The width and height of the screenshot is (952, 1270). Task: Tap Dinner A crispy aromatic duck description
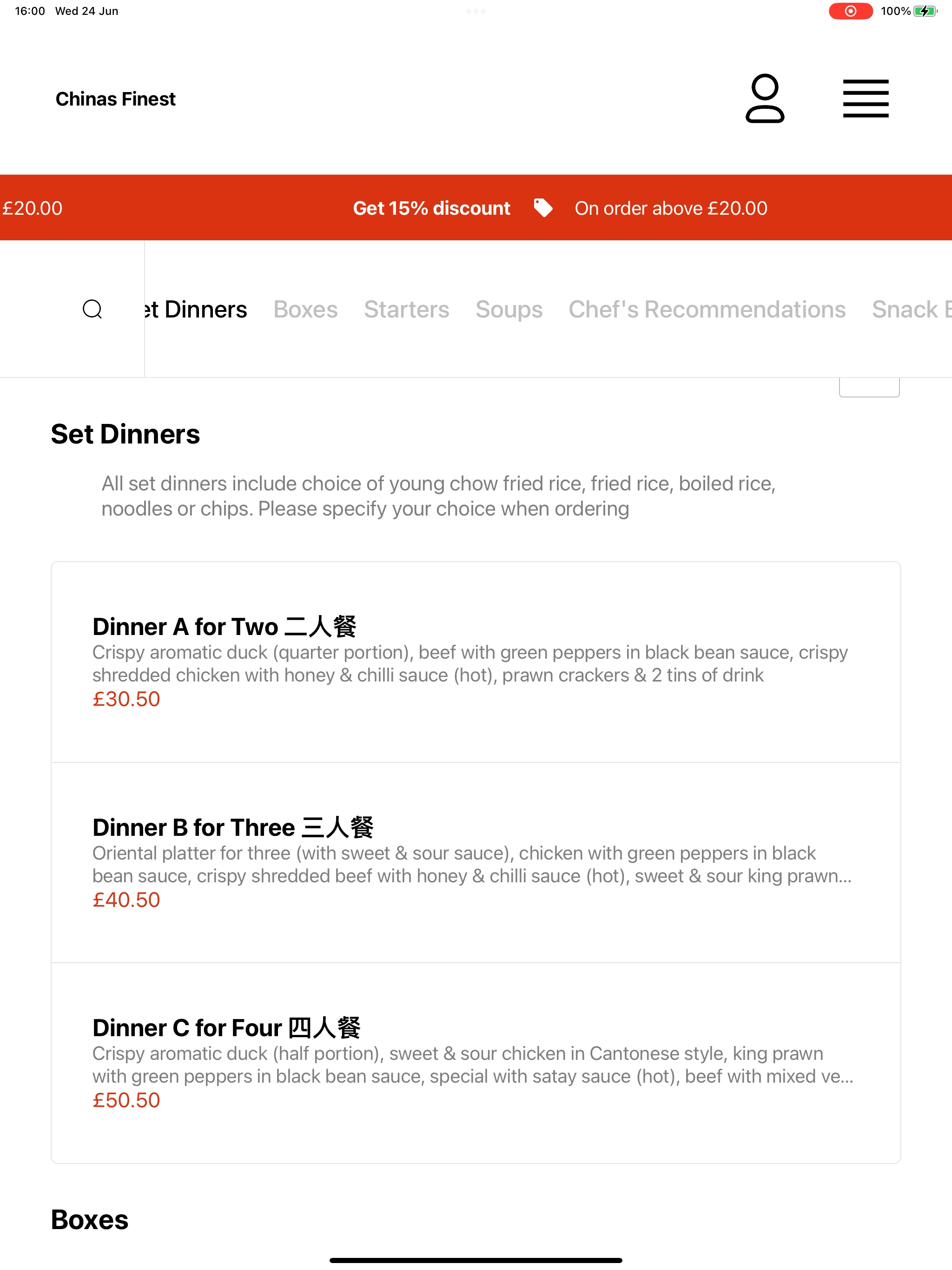(470, 664)
